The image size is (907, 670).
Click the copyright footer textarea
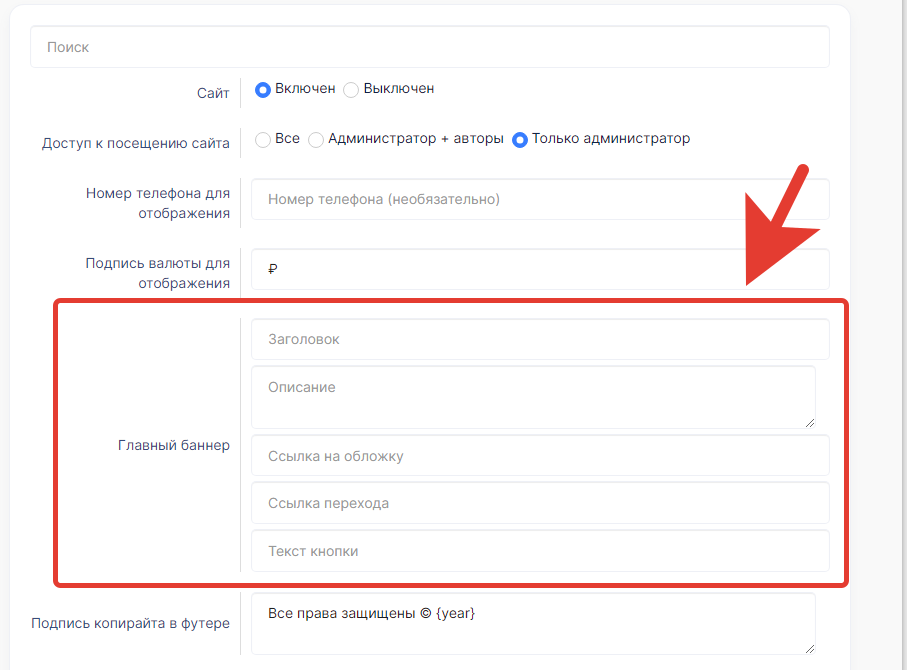point(533,624)
